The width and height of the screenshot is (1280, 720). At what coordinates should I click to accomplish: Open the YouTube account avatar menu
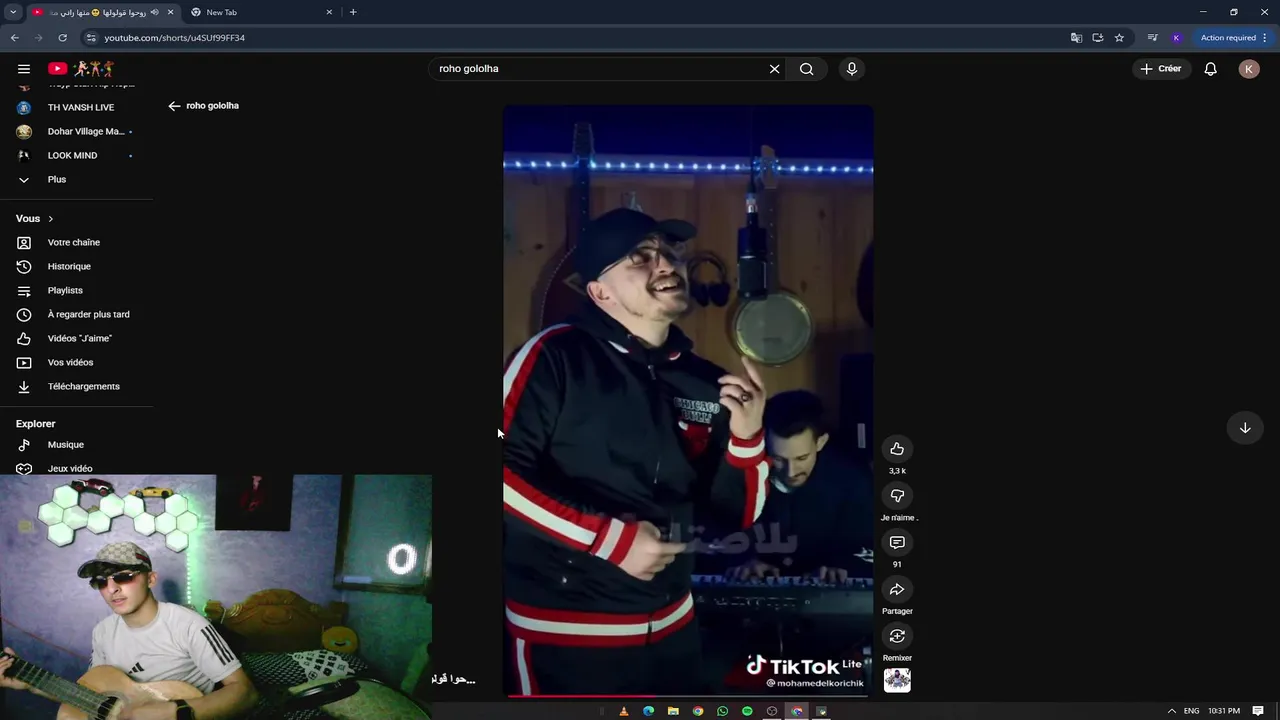[1249, 69]
